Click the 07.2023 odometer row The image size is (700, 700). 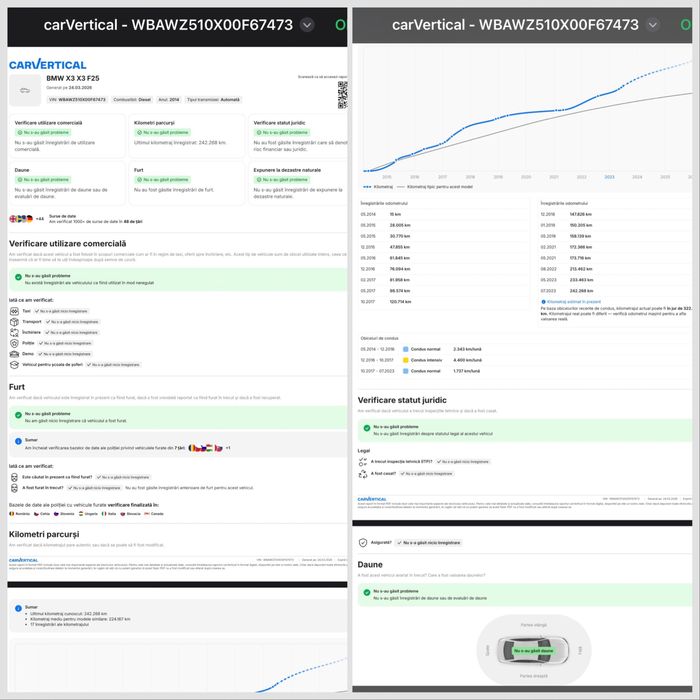[x=615, y=291]
